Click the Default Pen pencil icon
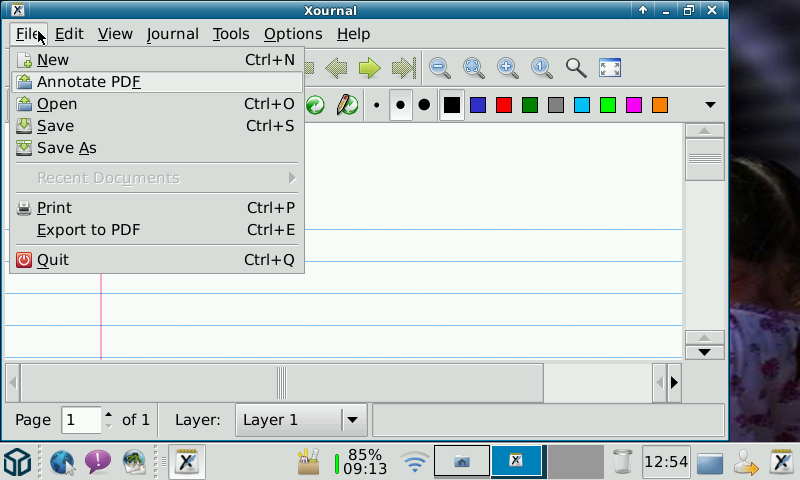This screenshot has height=480, width=800. coord(347,105)
